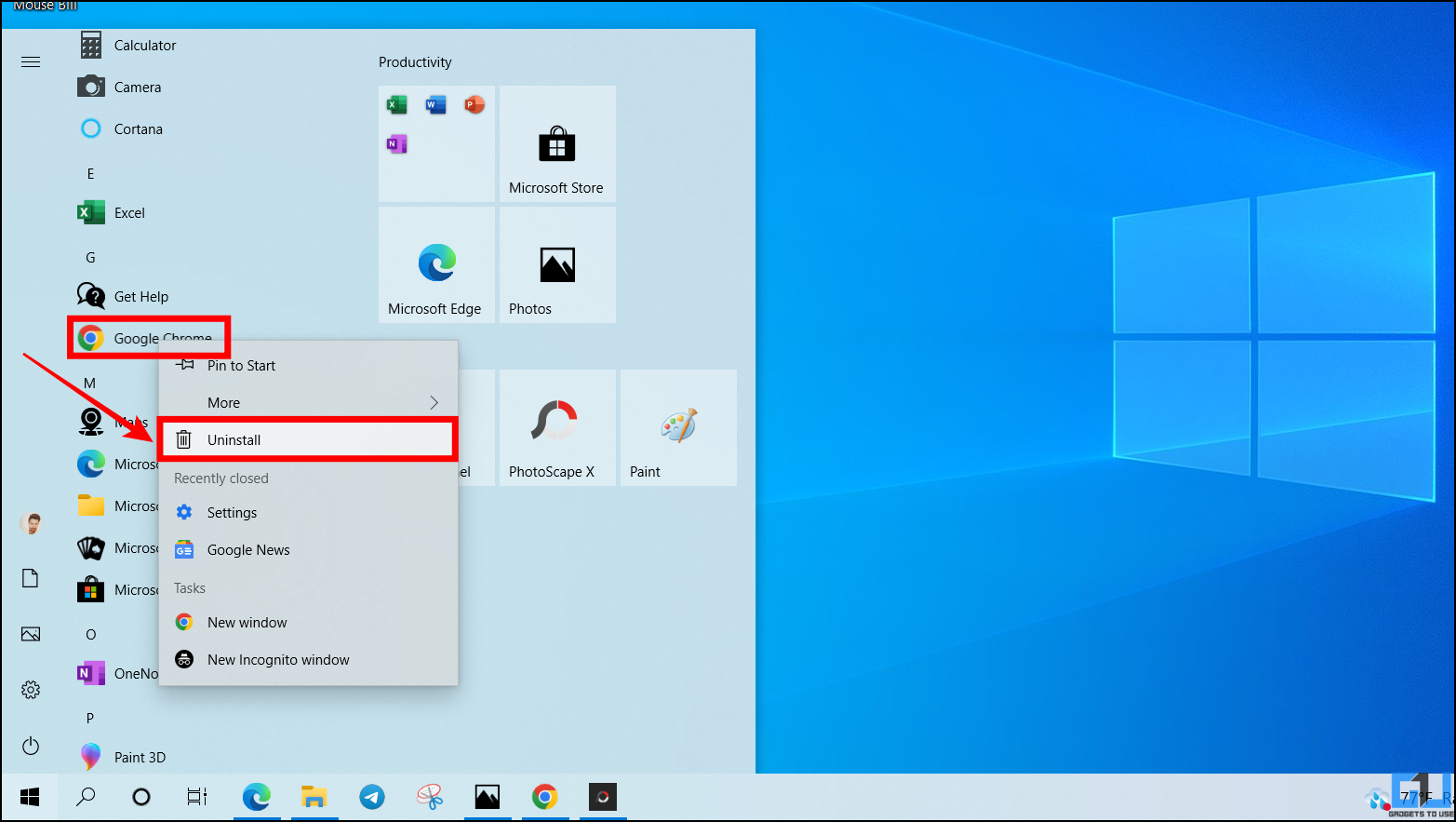This screenshot has width=1456, height=822.
Task: Open taskbar Search magnifier
Action: [x=86, y=797]
